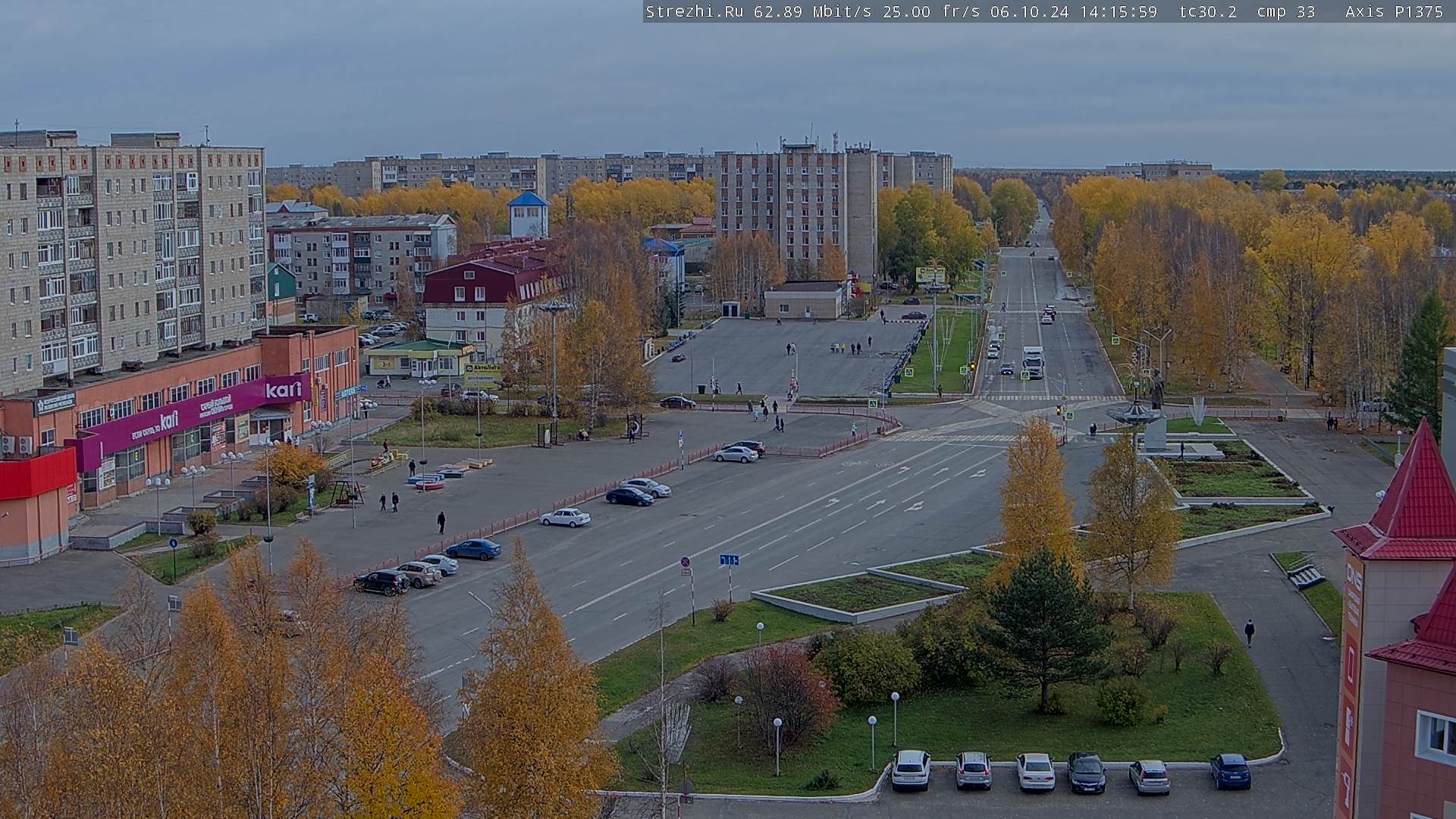Select the tc30.2 overlay value
The width and height of the screenshot is (1456, 819).
click(x=1207, y=11)
